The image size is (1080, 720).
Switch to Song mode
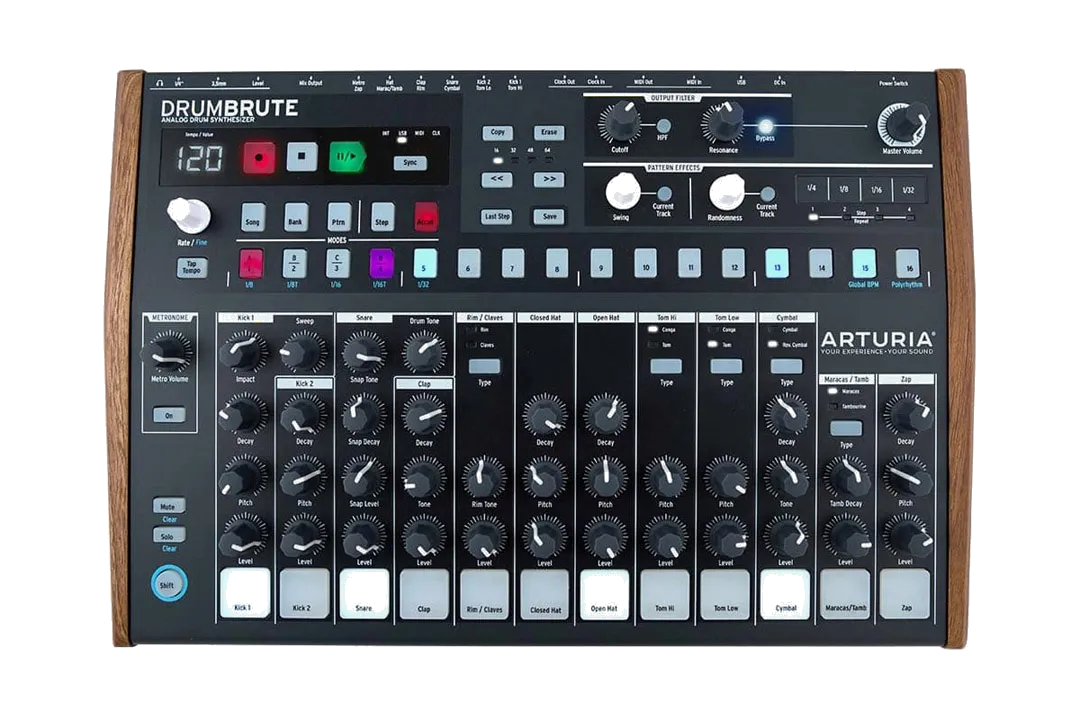(253, 217)
